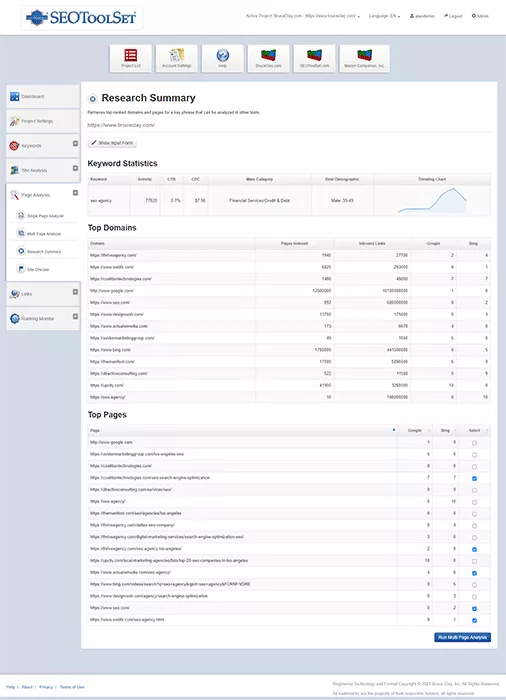The height and width of the screenshot is (700, 506).
Task: Uncheck the actuatemedia seo-agency checkbox
Action: (474, 573)
